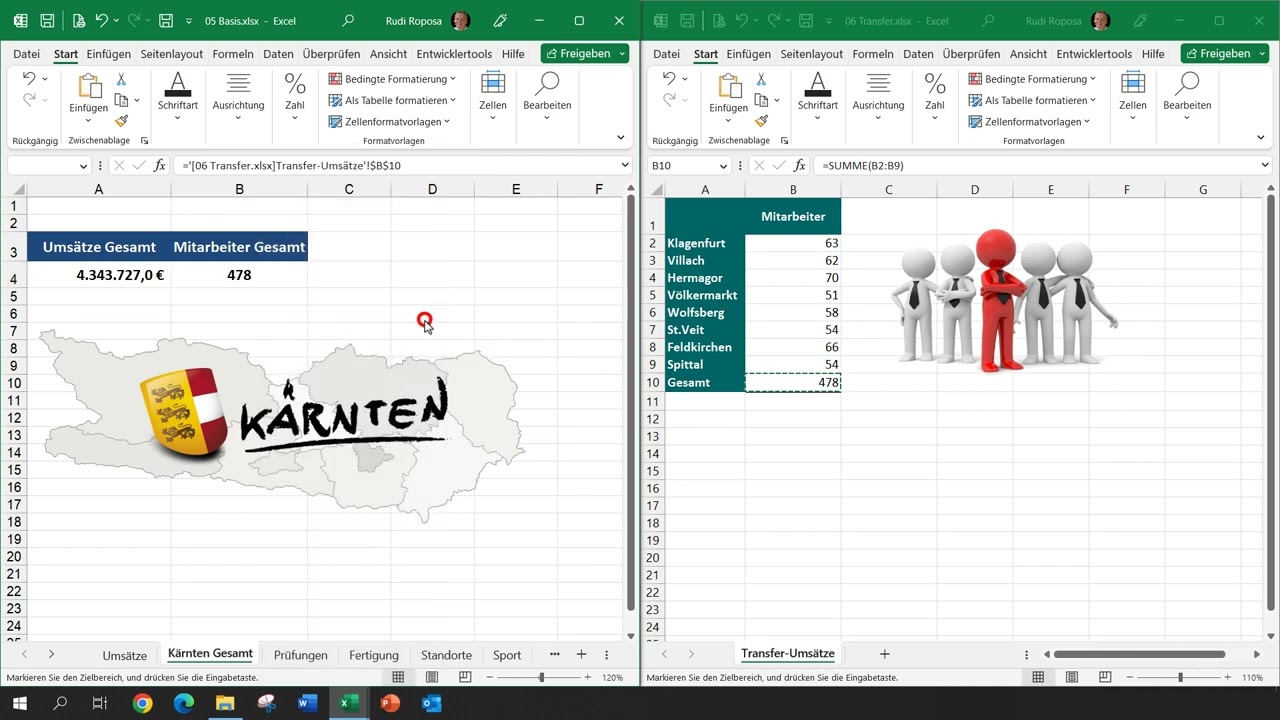This screenshot has width=1280, height=720.
Task: Switch to Fertigung sheet tab
Action: pyautogui.click(x=374, y=655)
